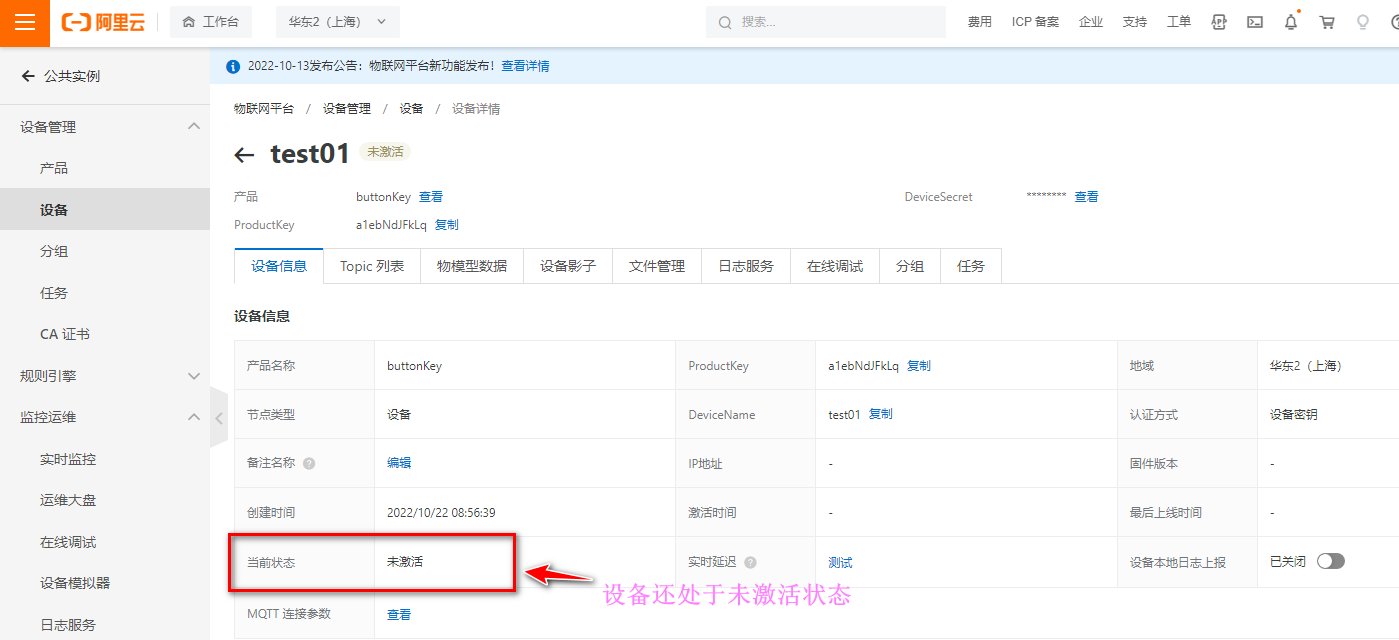1399x640 pixels.
Task: Switch to the 在线调试 tab
Action: (x=835, y=266)
